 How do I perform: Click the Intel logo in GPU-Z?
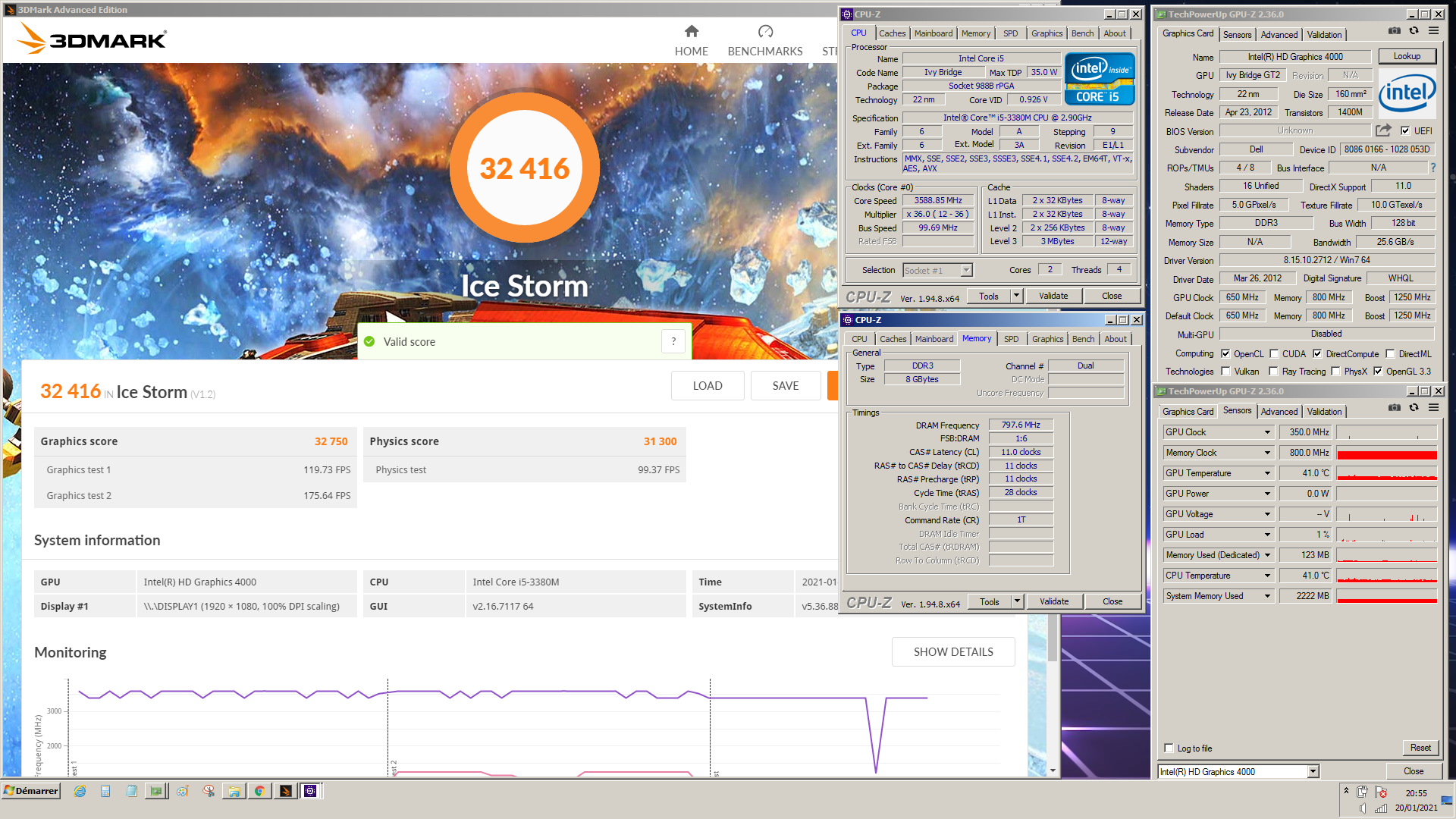coord(1407,93)
